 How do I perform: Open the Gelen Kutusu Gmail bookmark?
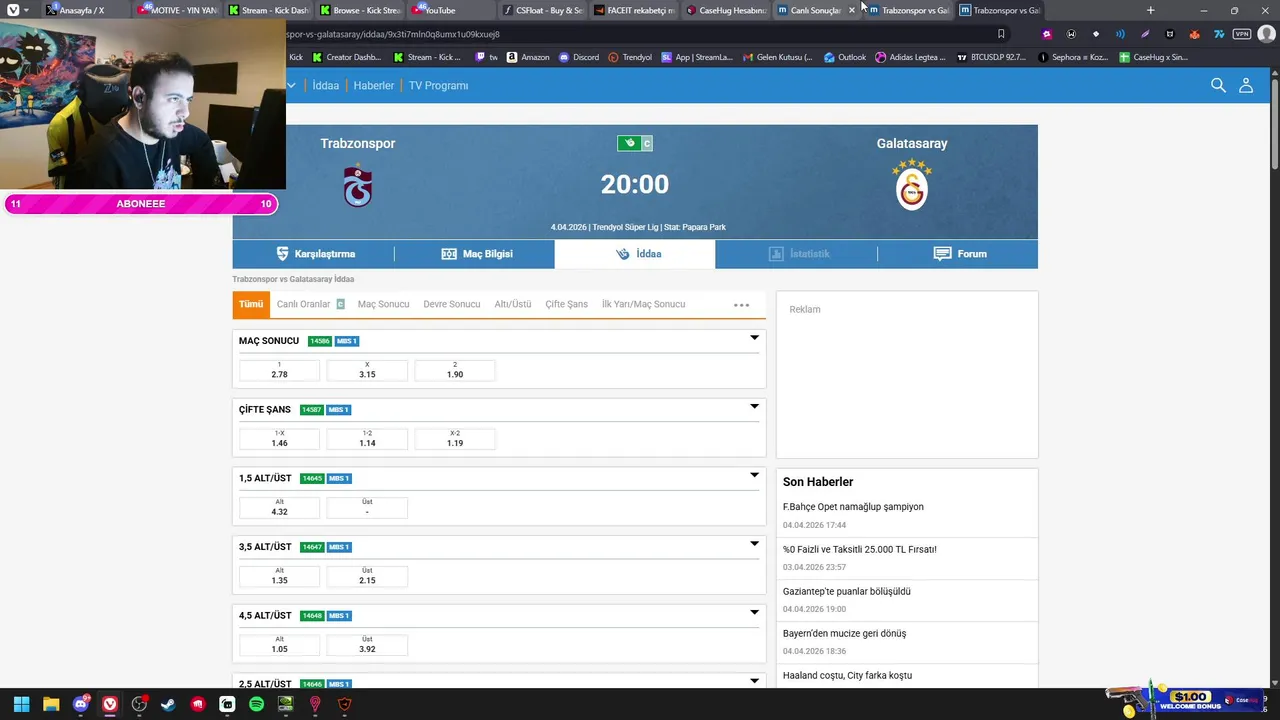(x=778, y=57)
